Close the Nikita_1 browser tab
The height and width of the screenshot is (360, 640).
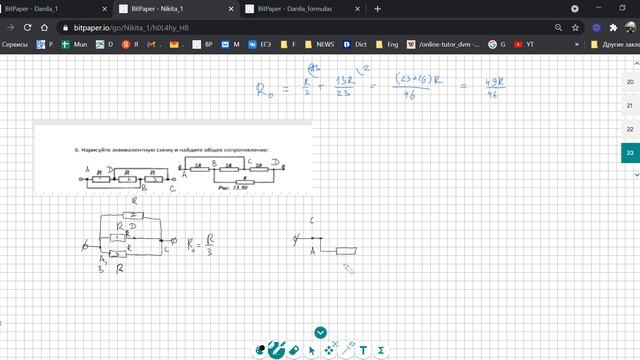point(231,9)
